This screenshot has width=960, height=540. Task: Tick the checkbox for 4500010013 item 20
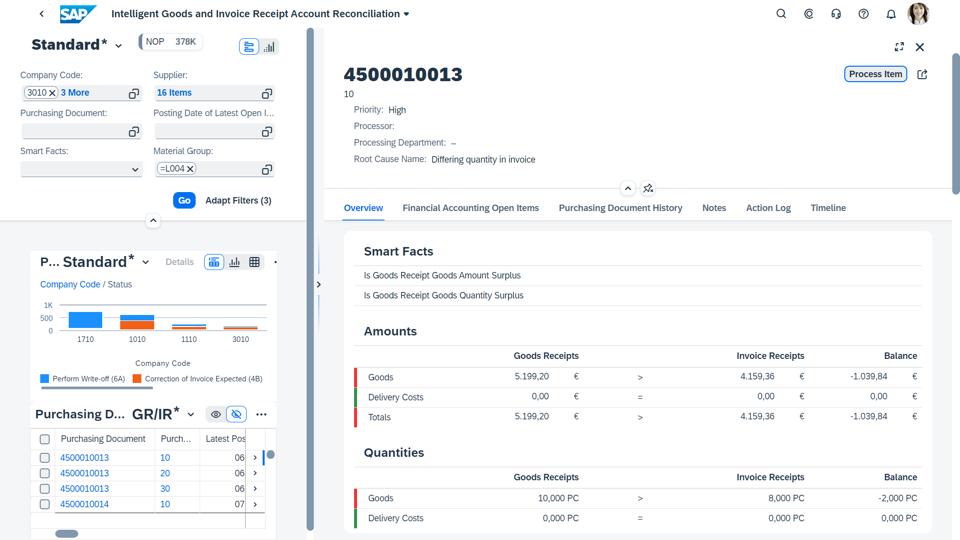(45, 473)
